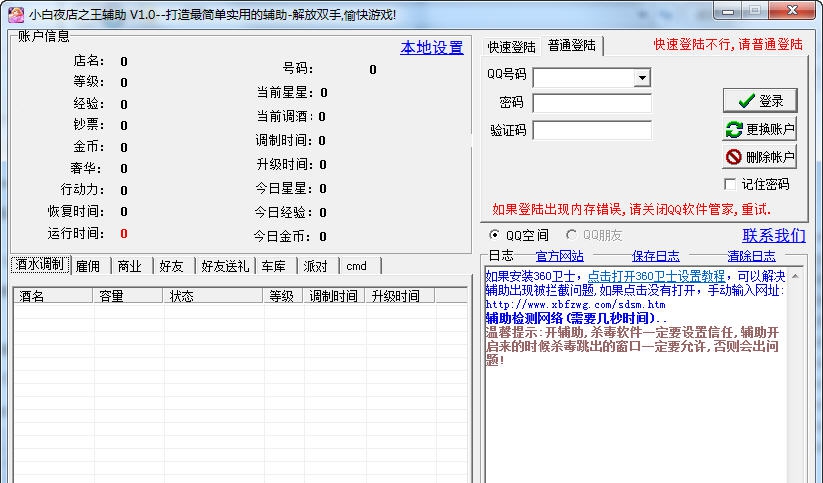Click the 删除帐户 delete account button
Image resolution: width=823 pixels, height=483 pixels.
(x=759, y=156)
